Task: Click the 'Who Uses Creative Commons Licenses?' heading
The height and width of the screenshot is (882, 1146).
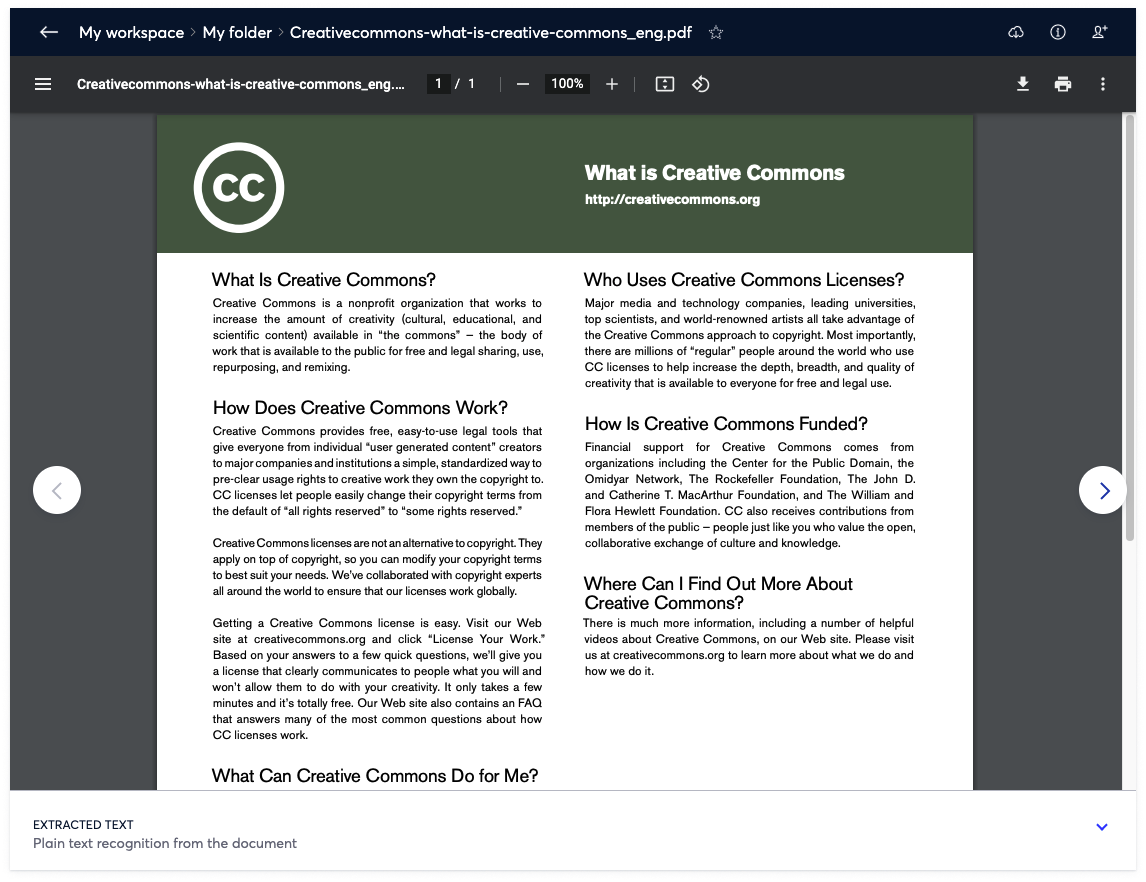Action: coord(744,280)
